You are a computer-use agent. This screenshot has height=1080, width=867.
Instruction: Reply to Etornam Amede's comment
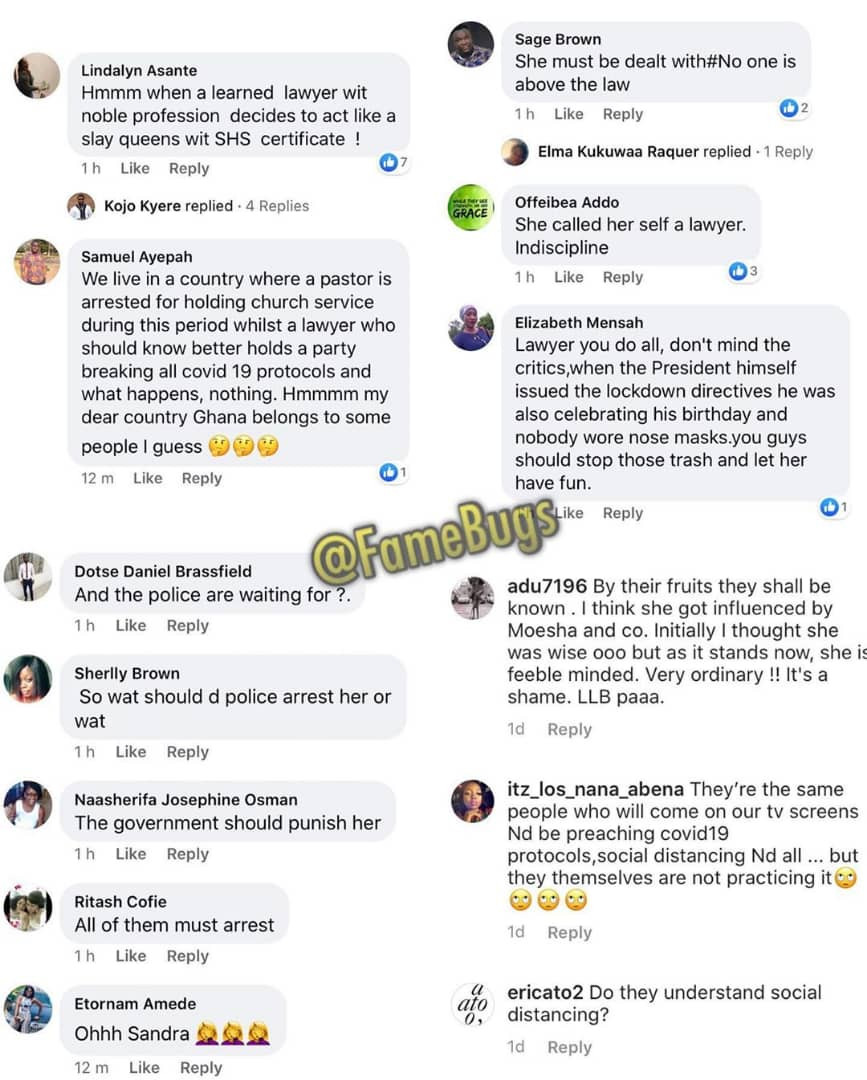(x=201, y=1067)
